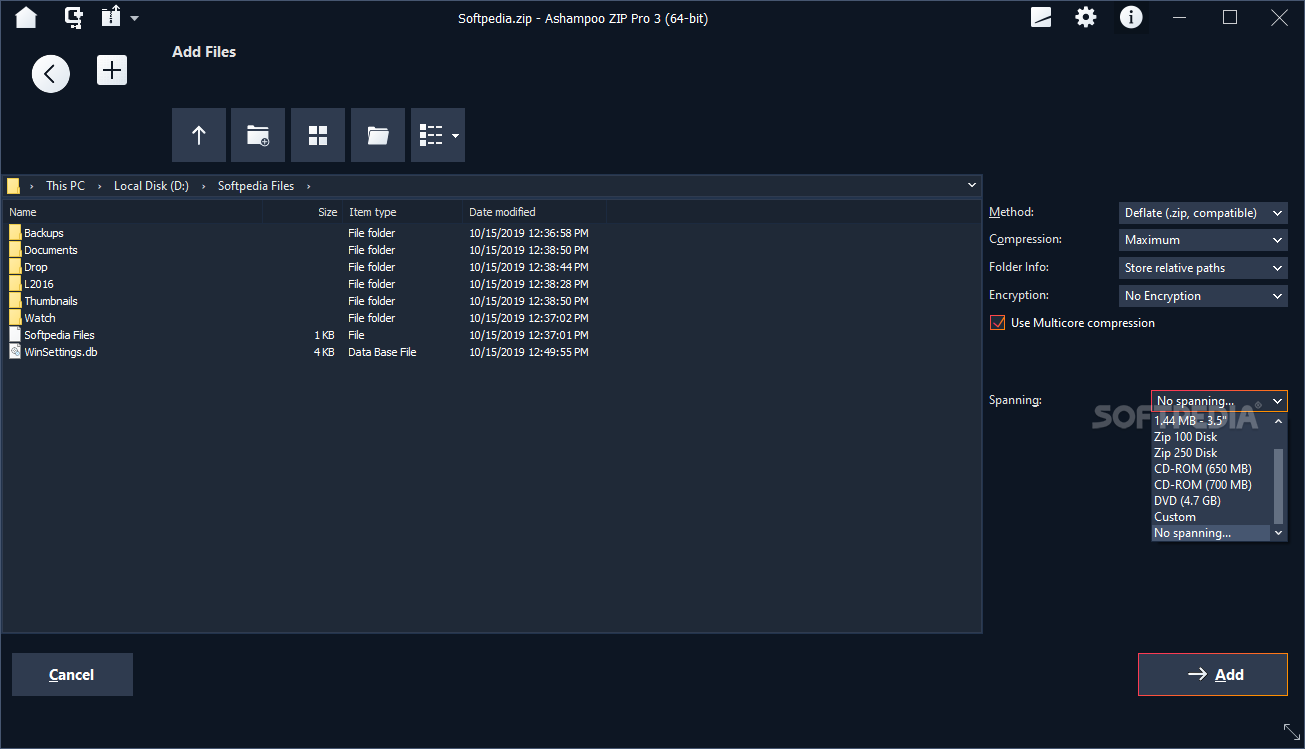Click the 10/15/2019 12:49:55 PM date cell

[529, 352]
